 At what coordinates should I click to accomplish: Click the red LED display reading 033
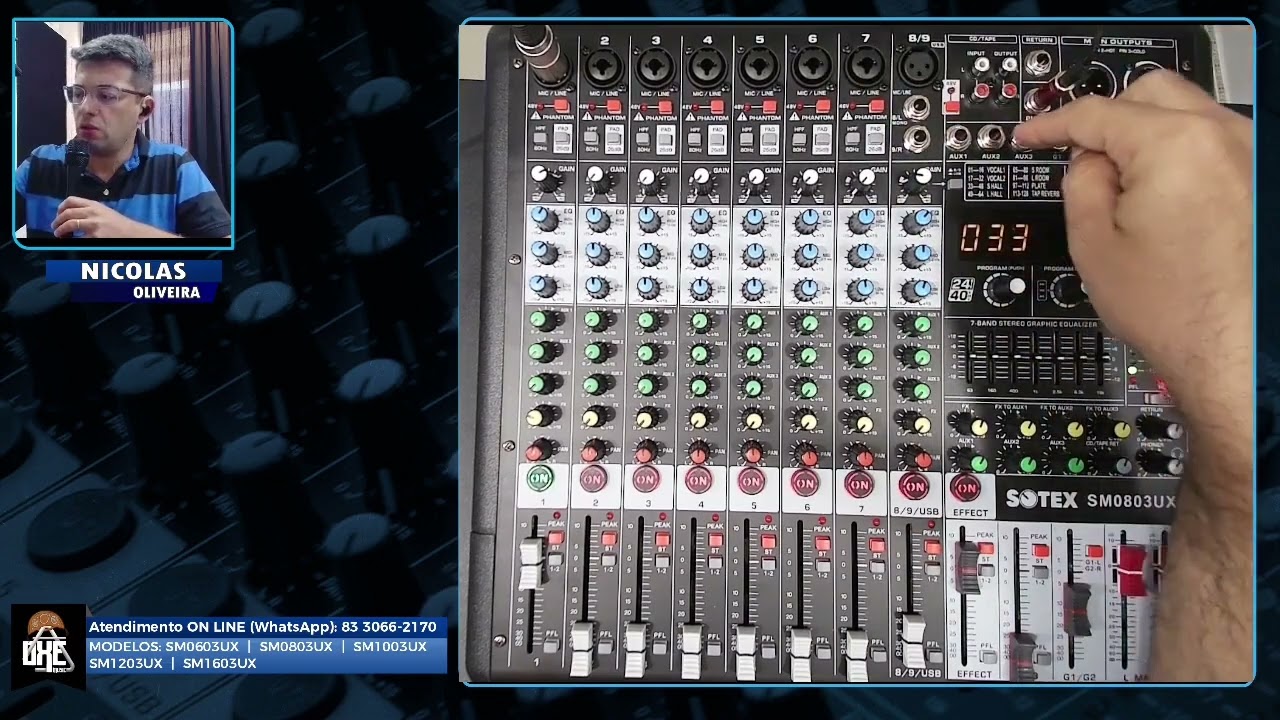(x=995, y=238)
